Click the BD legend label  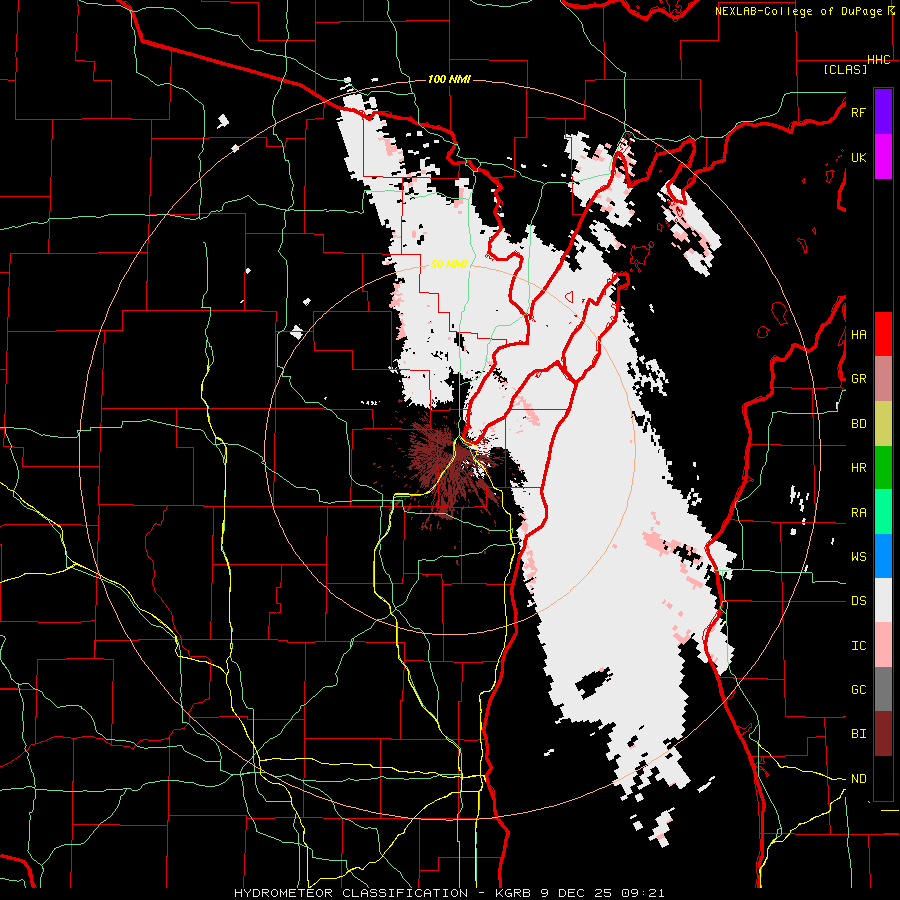tap(858, 424)
